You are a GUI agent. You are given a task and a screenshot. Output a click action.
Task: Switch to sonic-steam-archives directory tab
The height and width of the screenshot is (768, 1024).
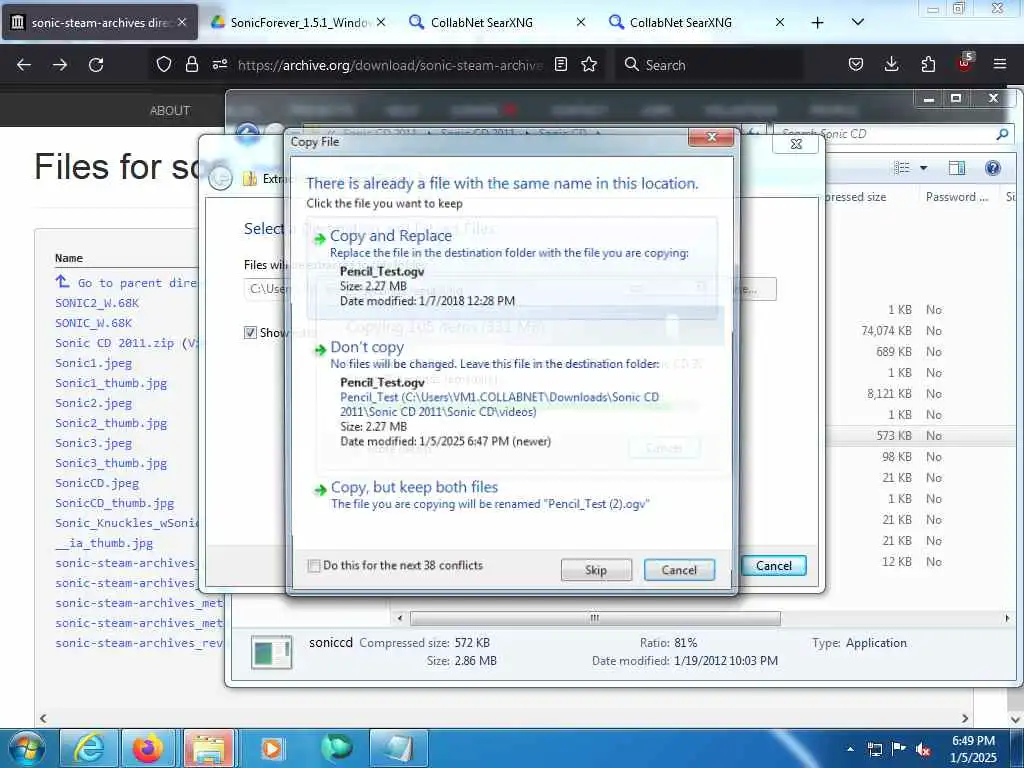[x=100, y=22]
